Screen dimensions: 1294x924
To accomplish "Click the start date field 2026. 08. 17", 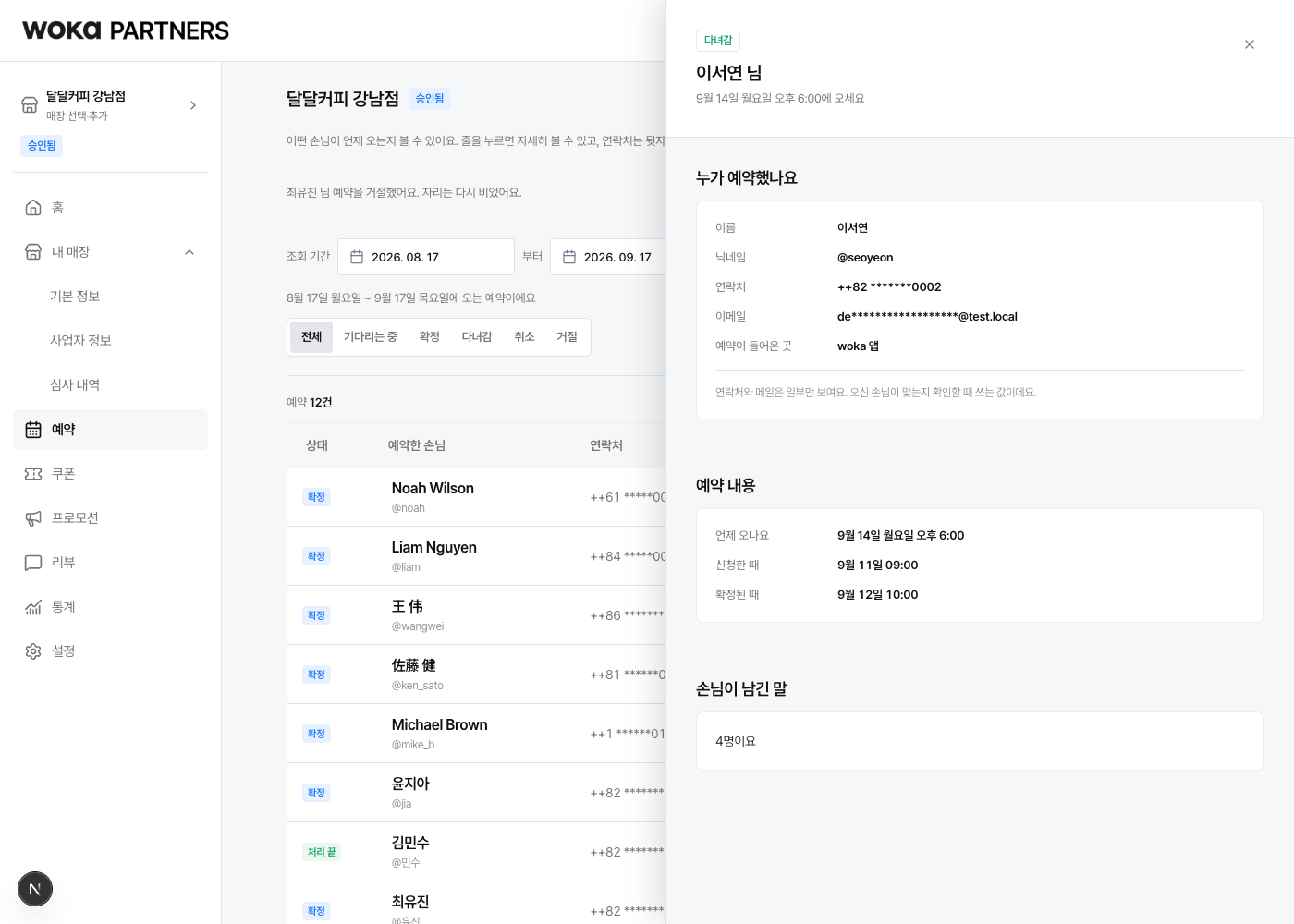I will (426, 257).
